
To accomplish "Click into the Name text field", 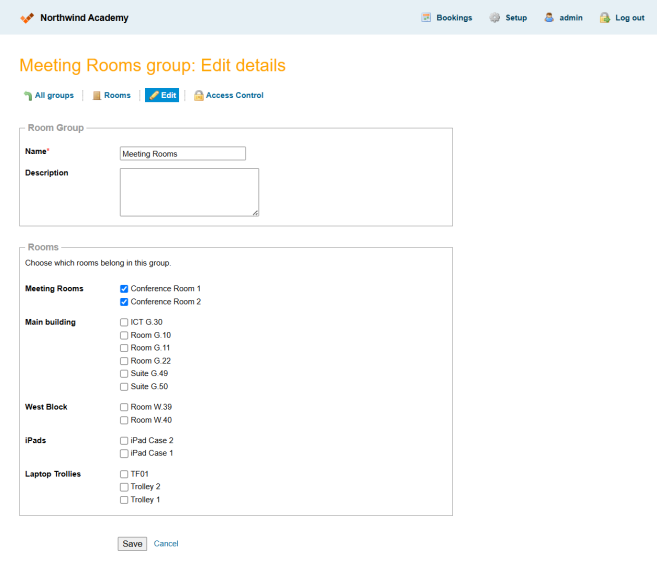I will 182,154.
